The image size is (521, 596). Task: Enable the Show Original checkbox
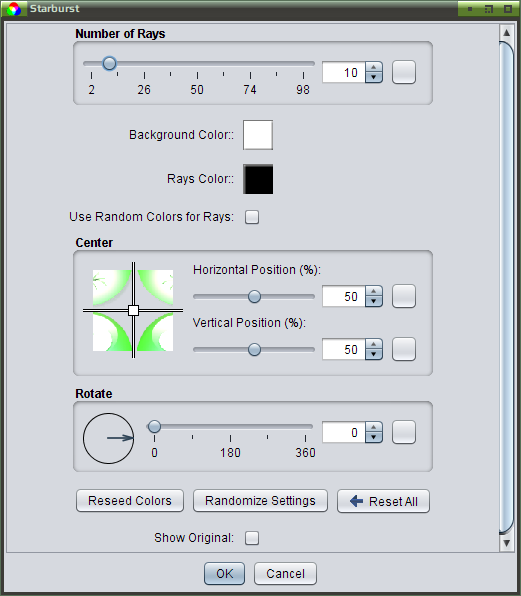point(252,538)
